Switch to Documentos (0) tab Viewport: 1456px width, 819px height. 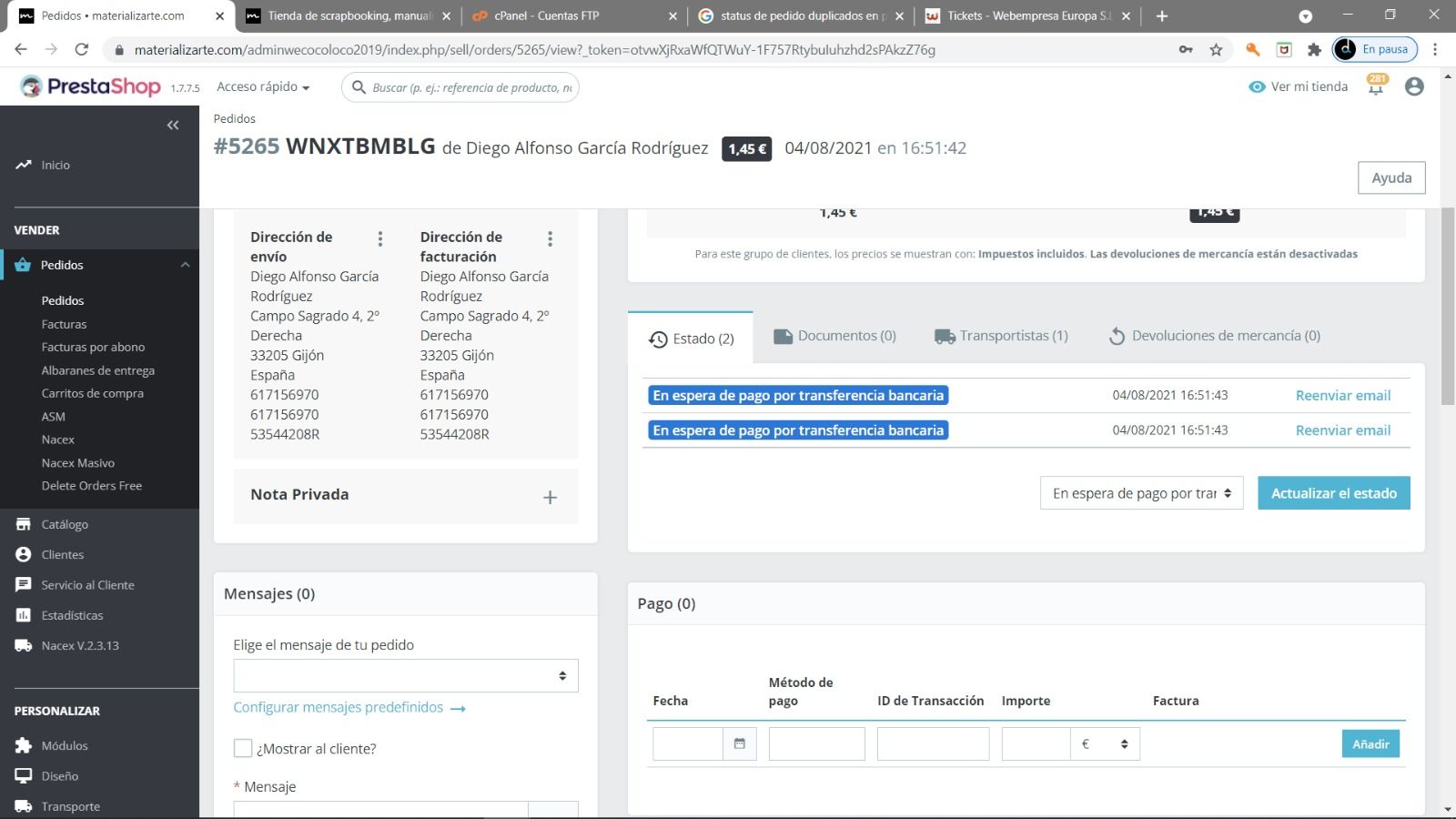[x=834, y=336]
